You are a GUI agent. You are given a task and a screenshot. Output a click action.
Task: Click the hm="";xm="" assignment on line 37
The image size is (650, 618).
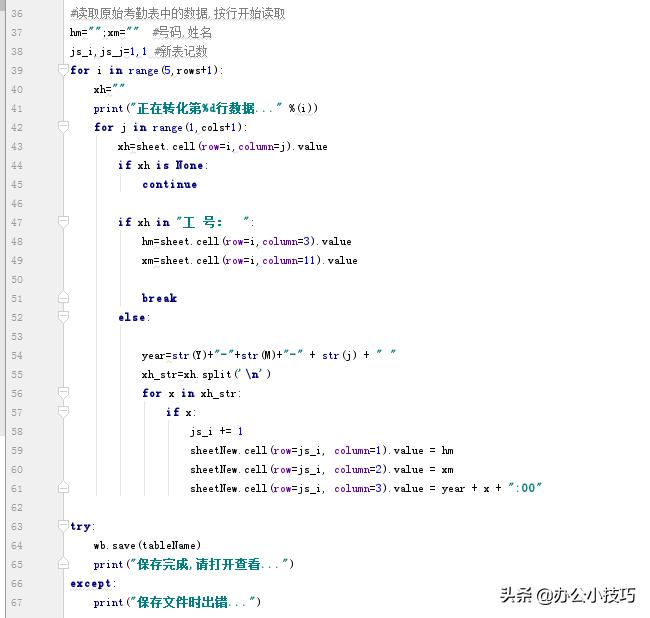(104, 32)
